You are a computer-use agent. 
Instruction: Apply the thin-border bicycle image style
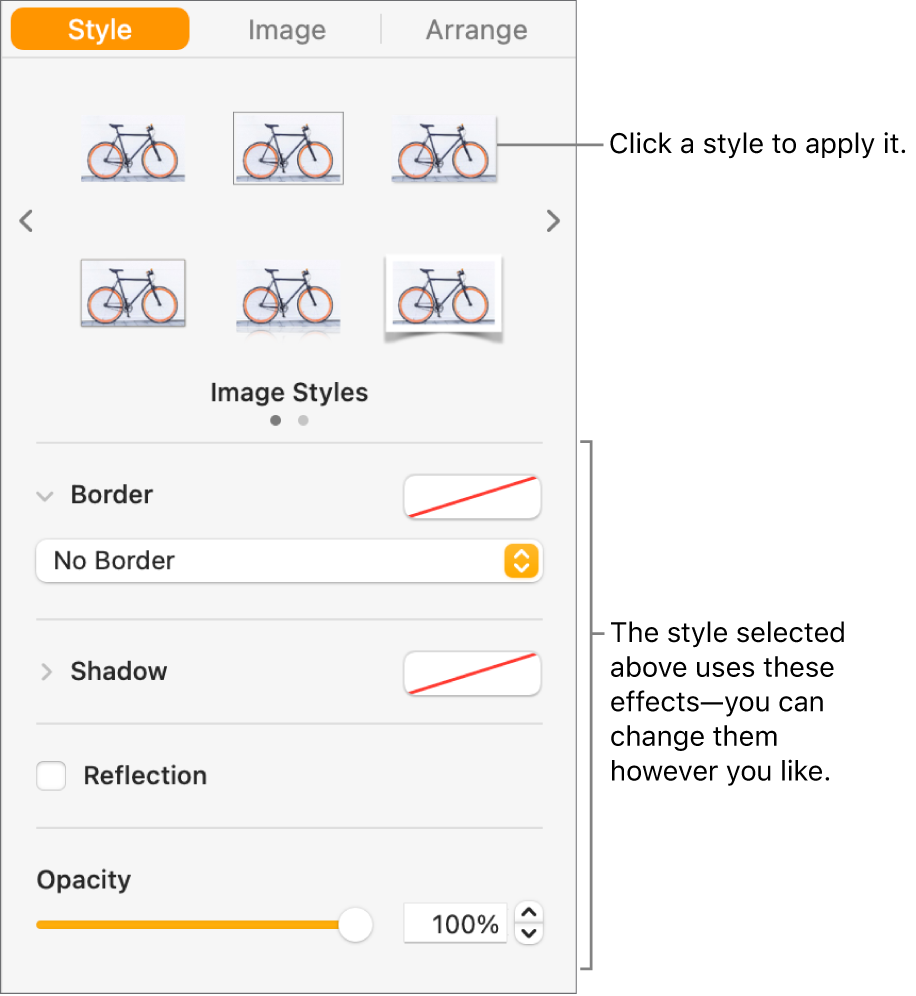coord(288,148)
